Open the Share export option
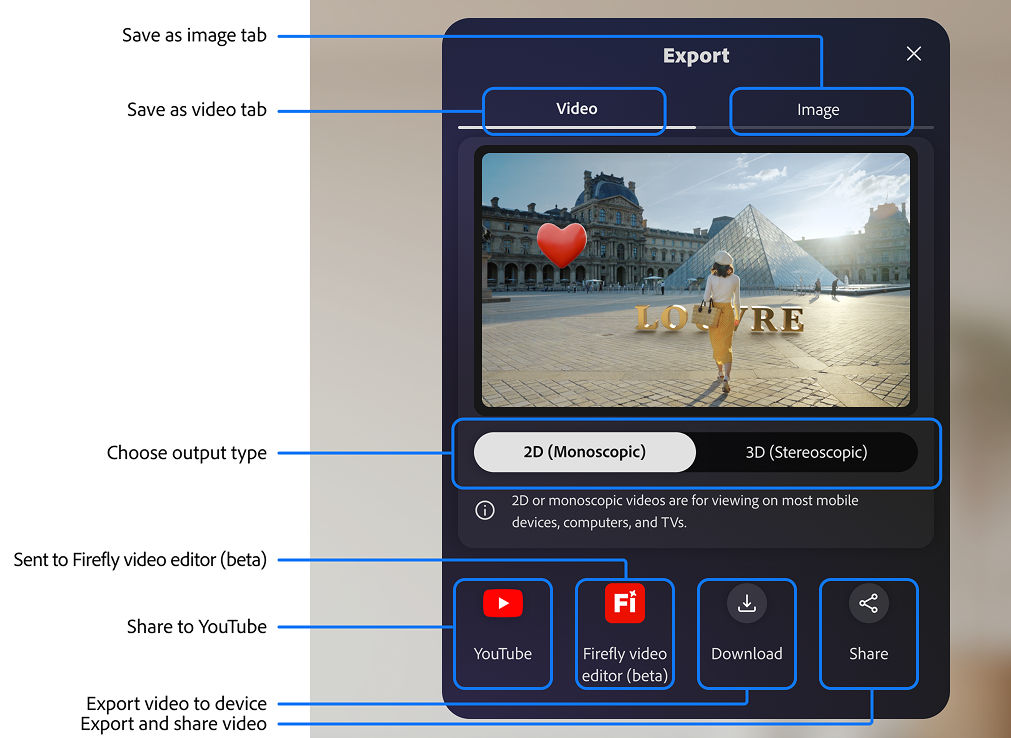1011x738 pixels. (868, 633)
